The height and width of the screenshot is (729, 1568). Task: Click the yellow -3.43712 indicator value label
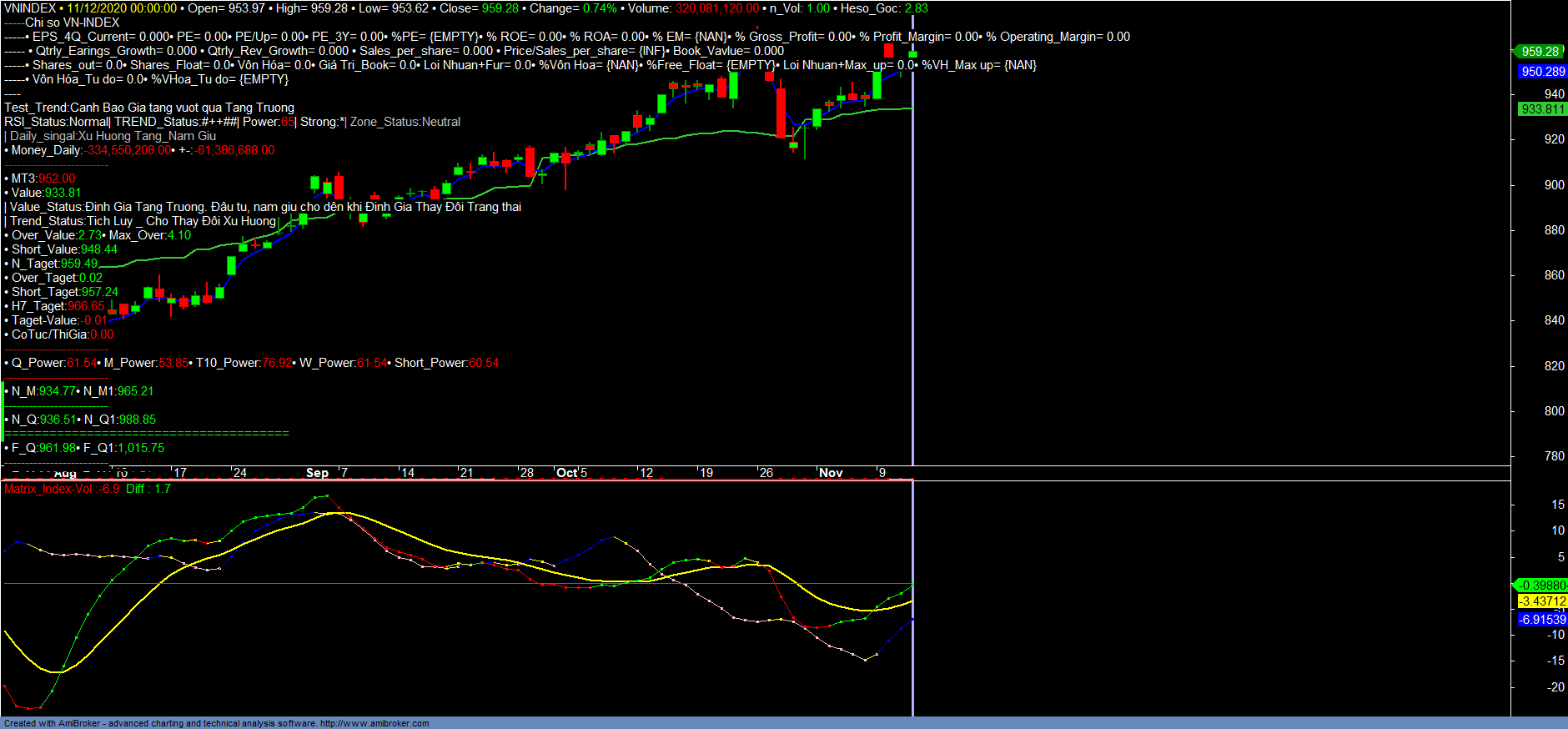point(1542,601)
